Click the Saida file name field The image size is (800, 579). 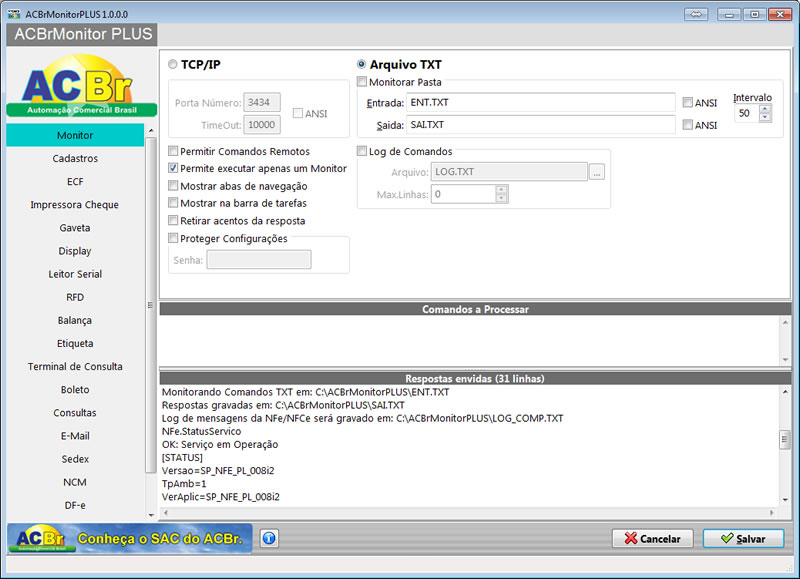pos(540,125)
